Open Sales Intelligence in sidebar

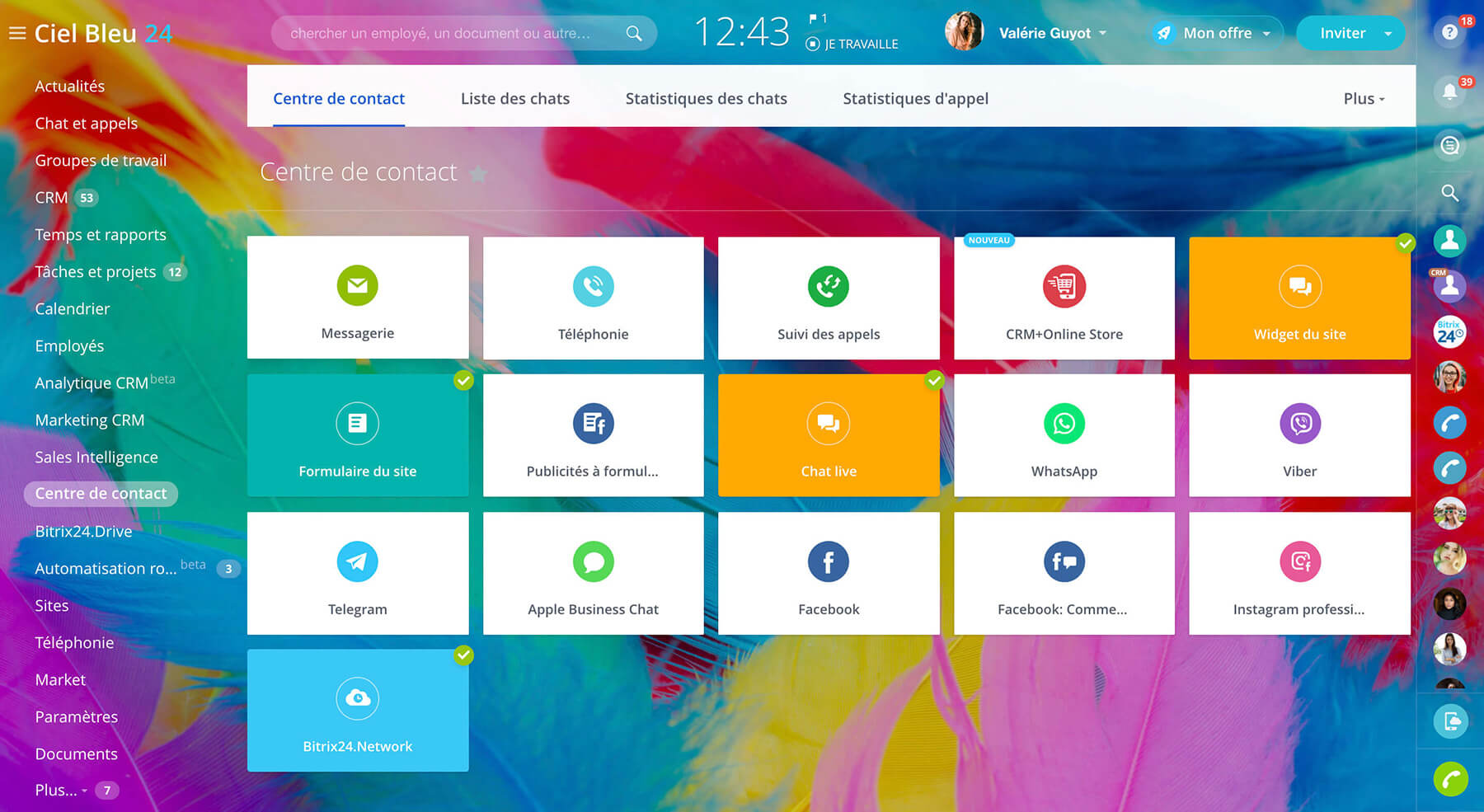(96, 457)
